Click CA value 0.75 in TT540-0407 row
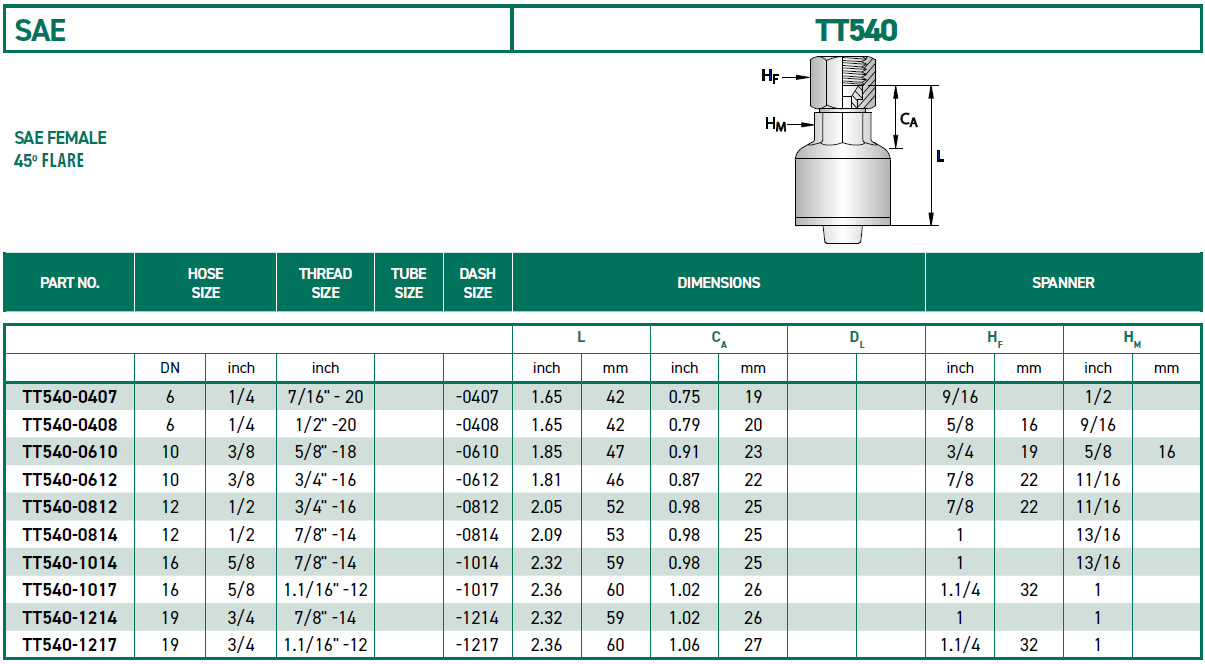 (x=684, y=397)
